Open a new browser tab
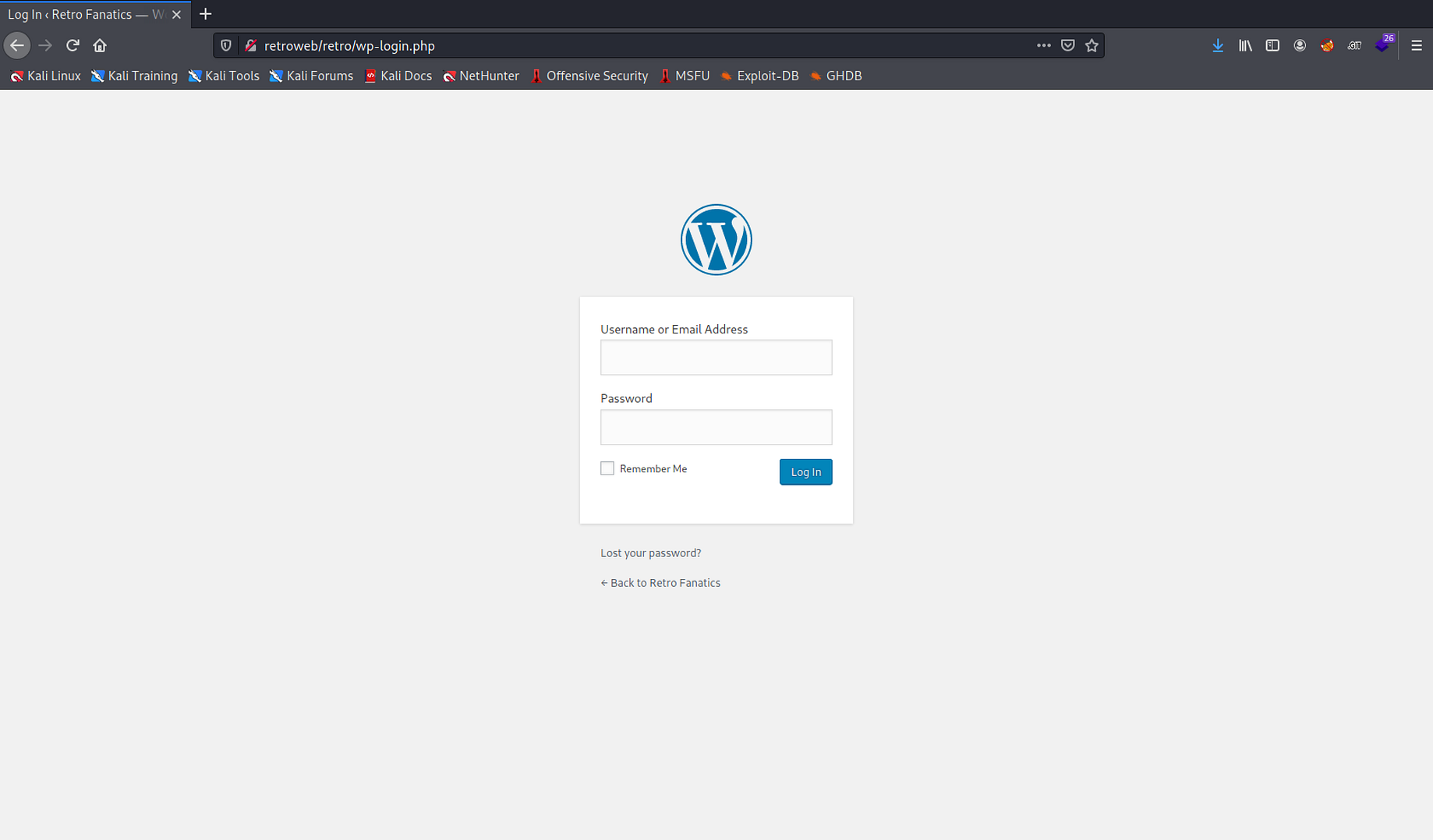 [x=205, y=14]
